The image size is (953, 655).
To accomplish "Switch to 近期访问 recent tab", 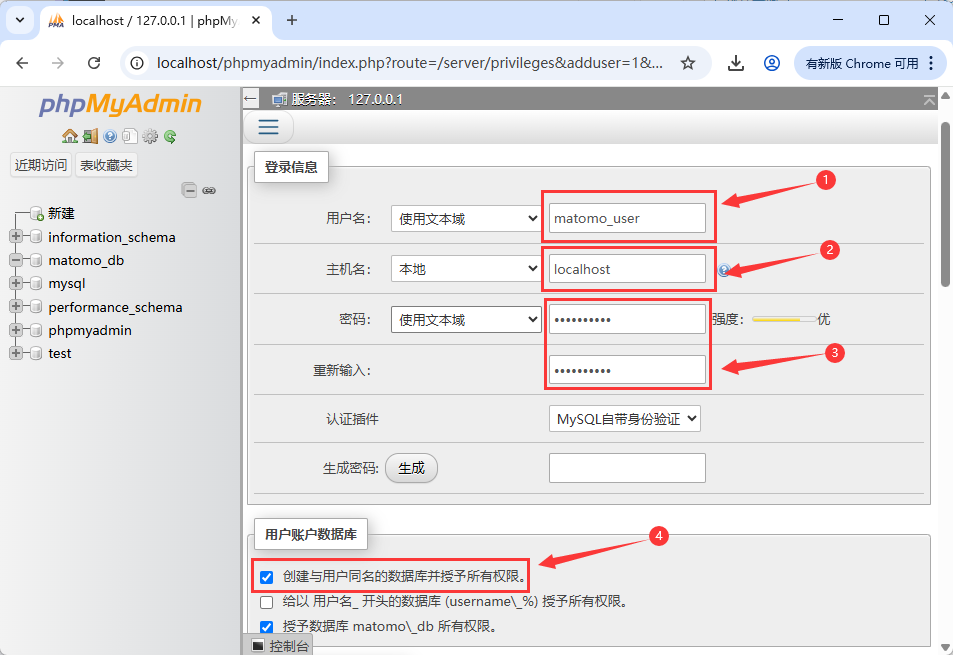I will 41,165.
